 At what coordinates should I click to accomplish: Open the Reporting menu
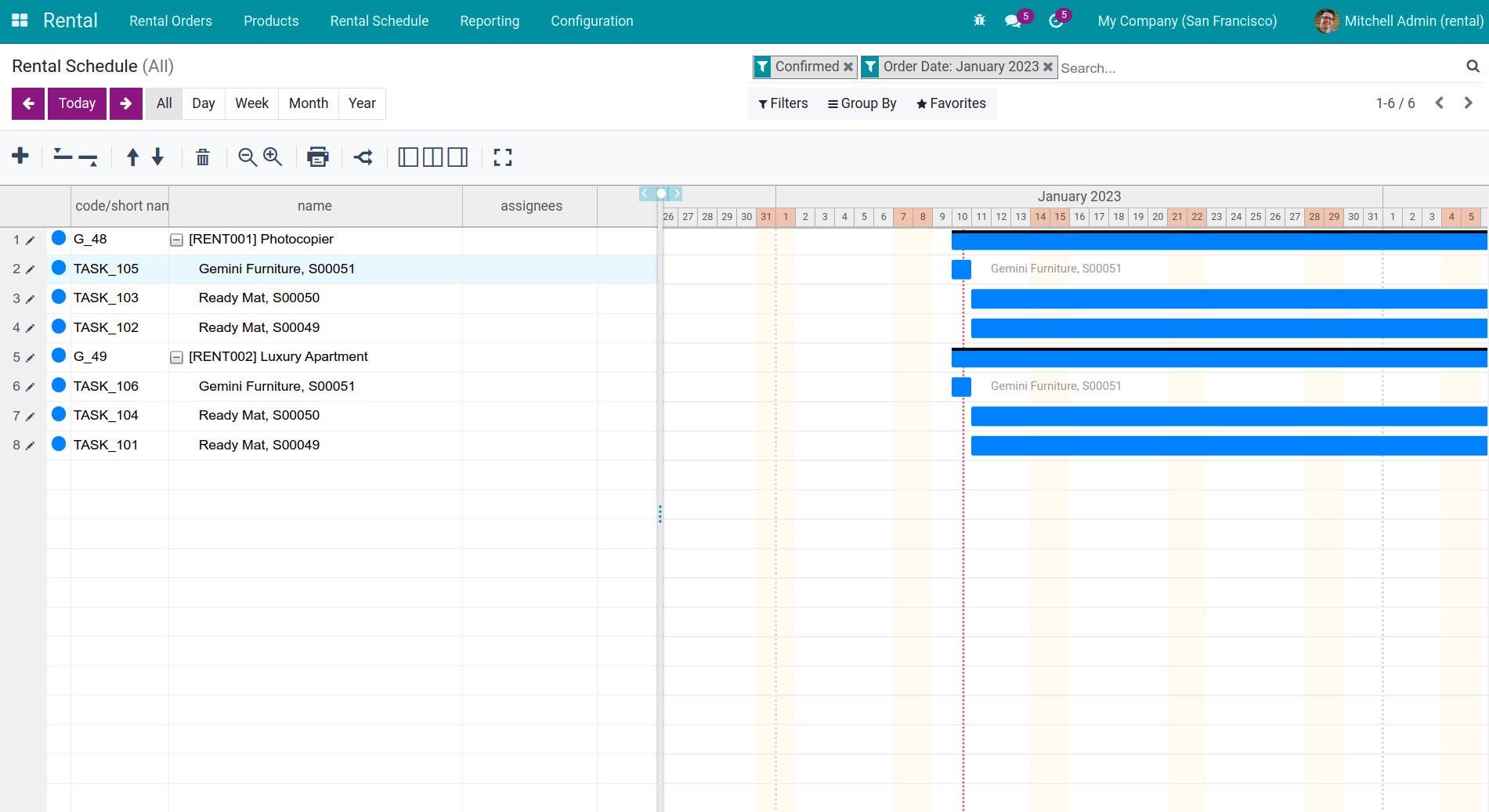tap(490, 21)
